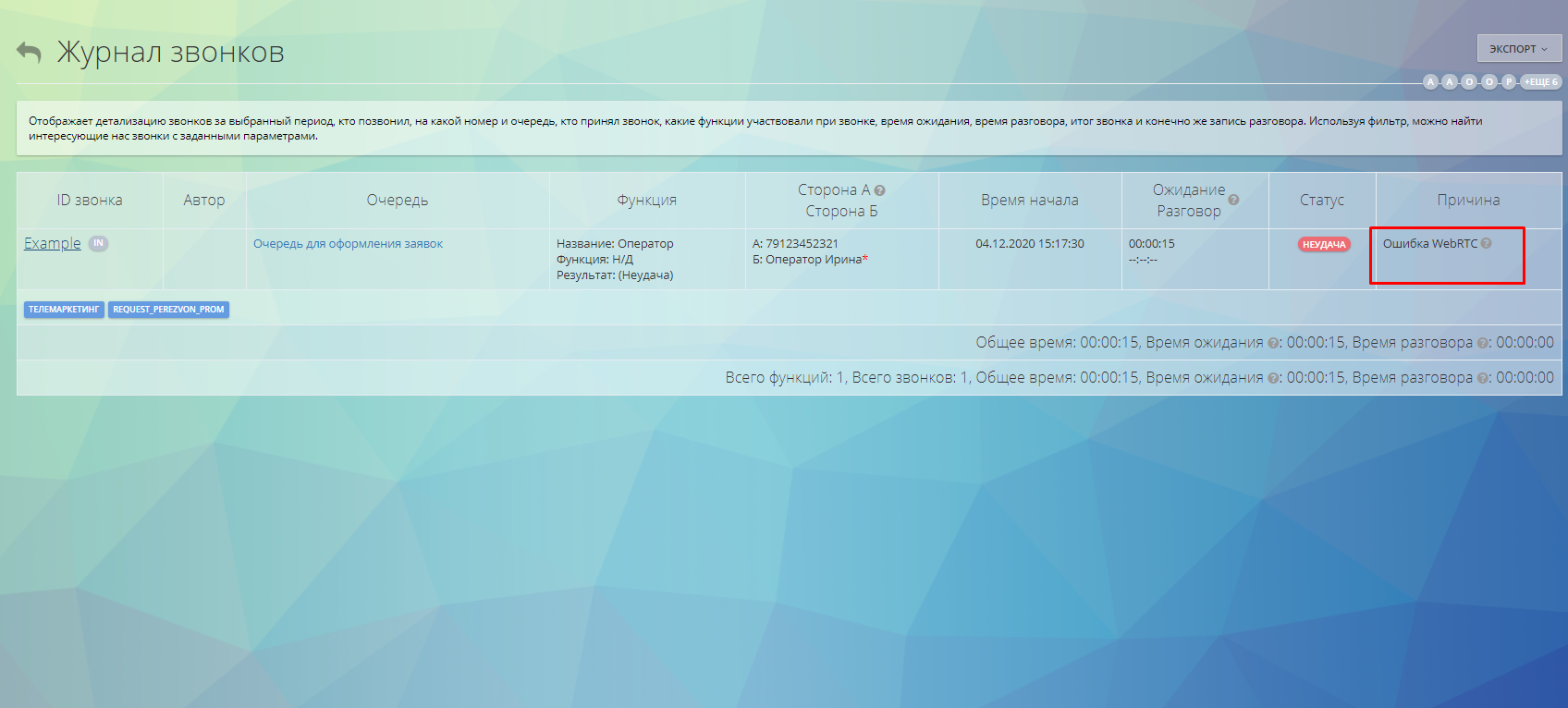Expand the +ЕЩЕ 6 filter chips

tap(1540, 82)
